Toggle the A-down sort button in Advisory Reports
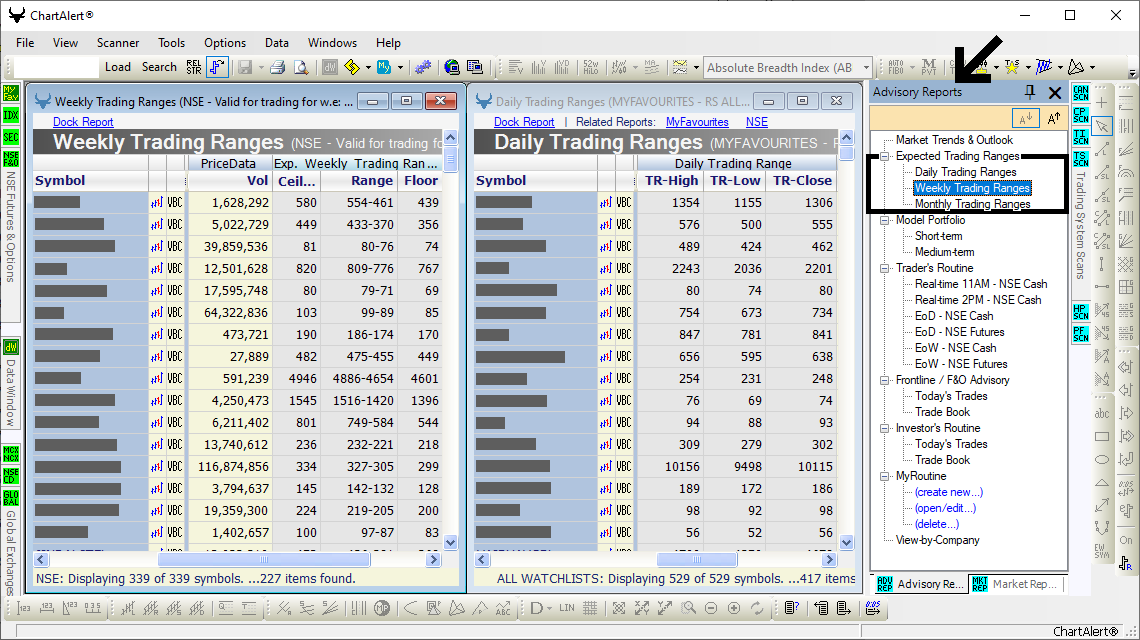 click(x=1024, y=118)
